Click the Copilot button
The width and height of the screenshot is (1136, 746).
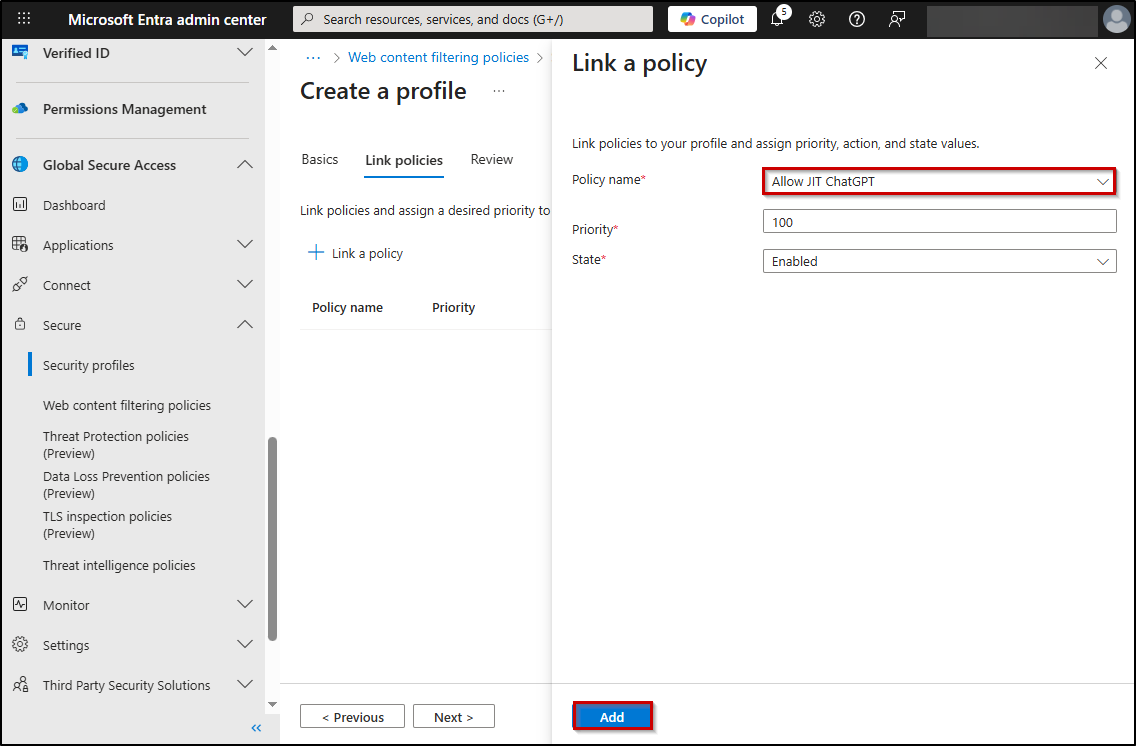tap(712, 19)
